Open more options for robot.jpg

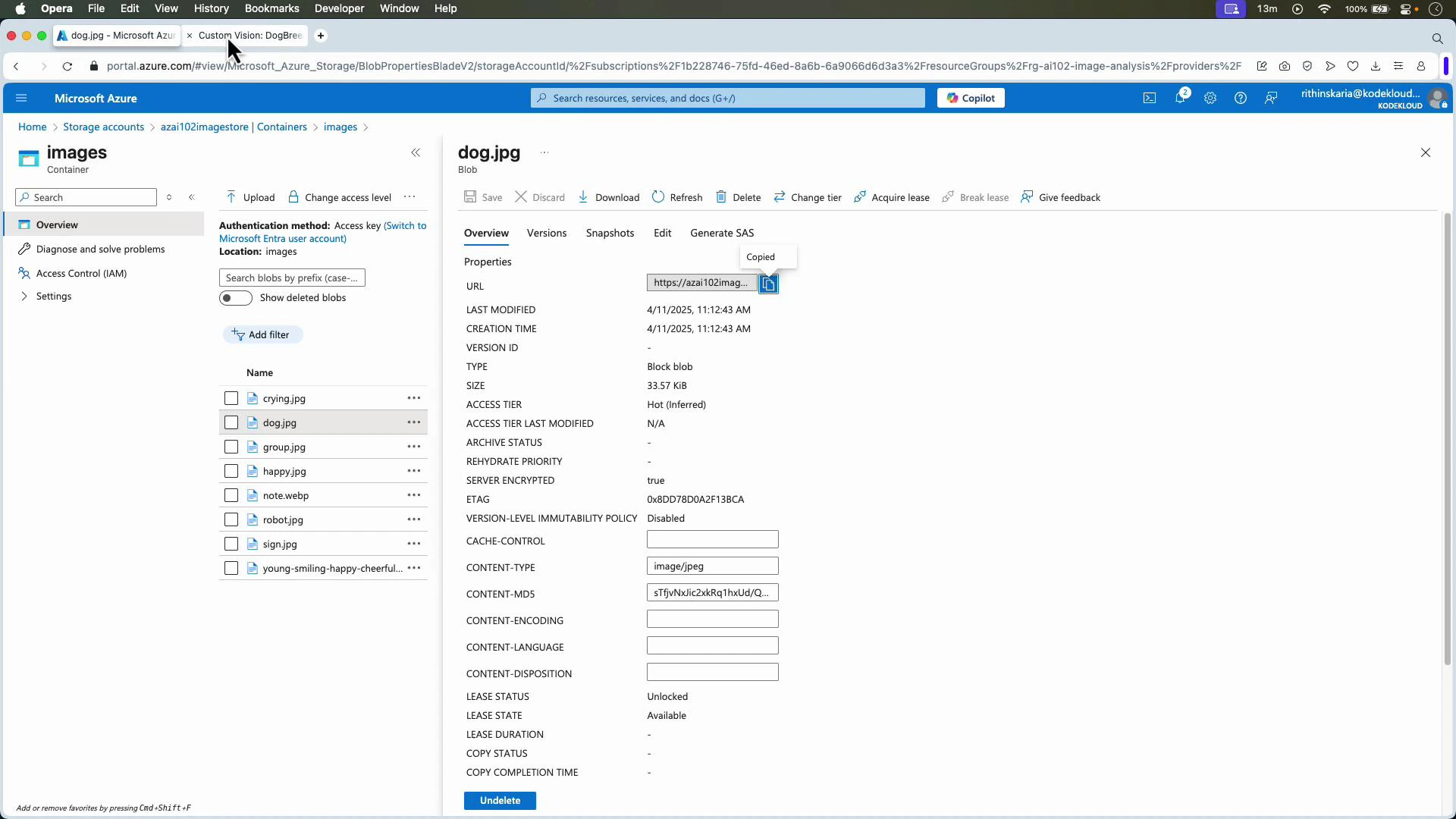click(414, 519)
